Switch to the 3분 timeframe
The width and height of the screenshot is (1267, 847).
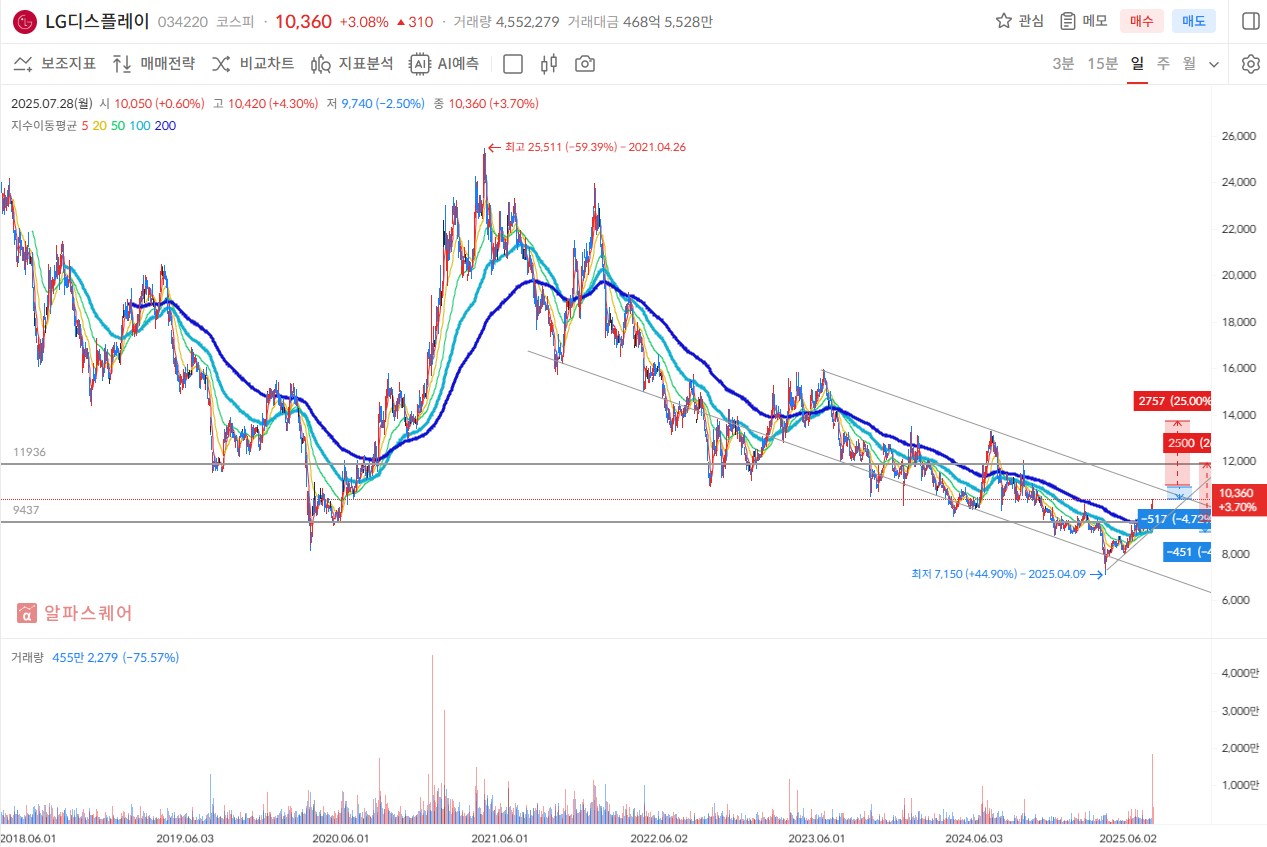(1063, 64)
